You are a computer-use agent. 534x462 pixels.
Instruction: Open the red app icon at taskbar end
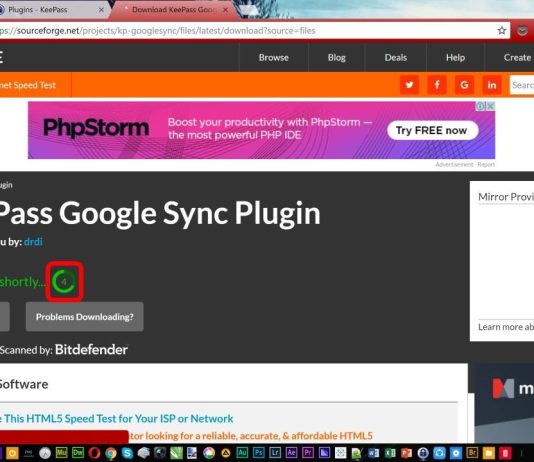pos(505,453)
